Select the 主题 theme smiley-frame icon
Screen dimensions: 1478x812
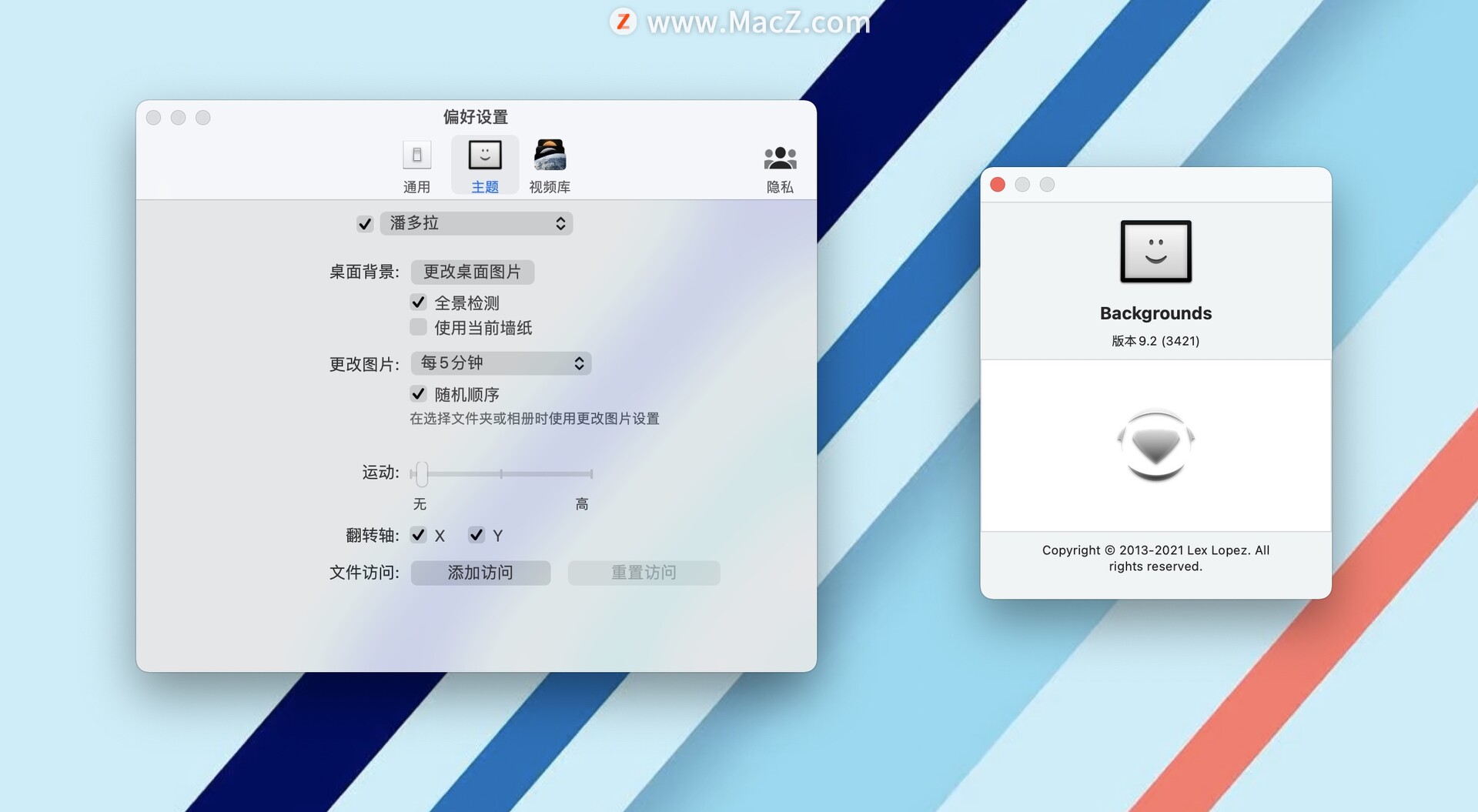click(x=485, y=155)
